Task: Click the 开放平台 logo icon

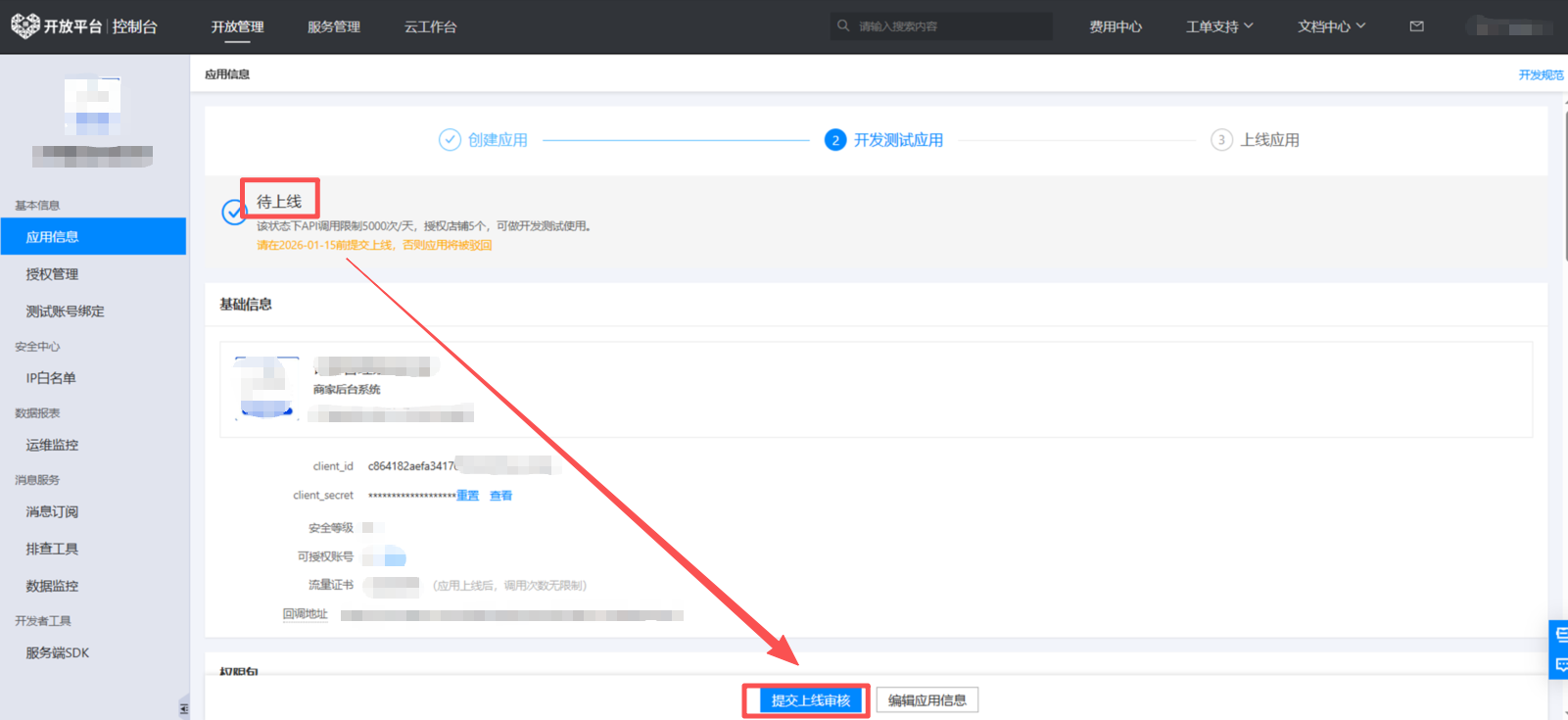Action: pyautogui.click(x=24, y=26)
